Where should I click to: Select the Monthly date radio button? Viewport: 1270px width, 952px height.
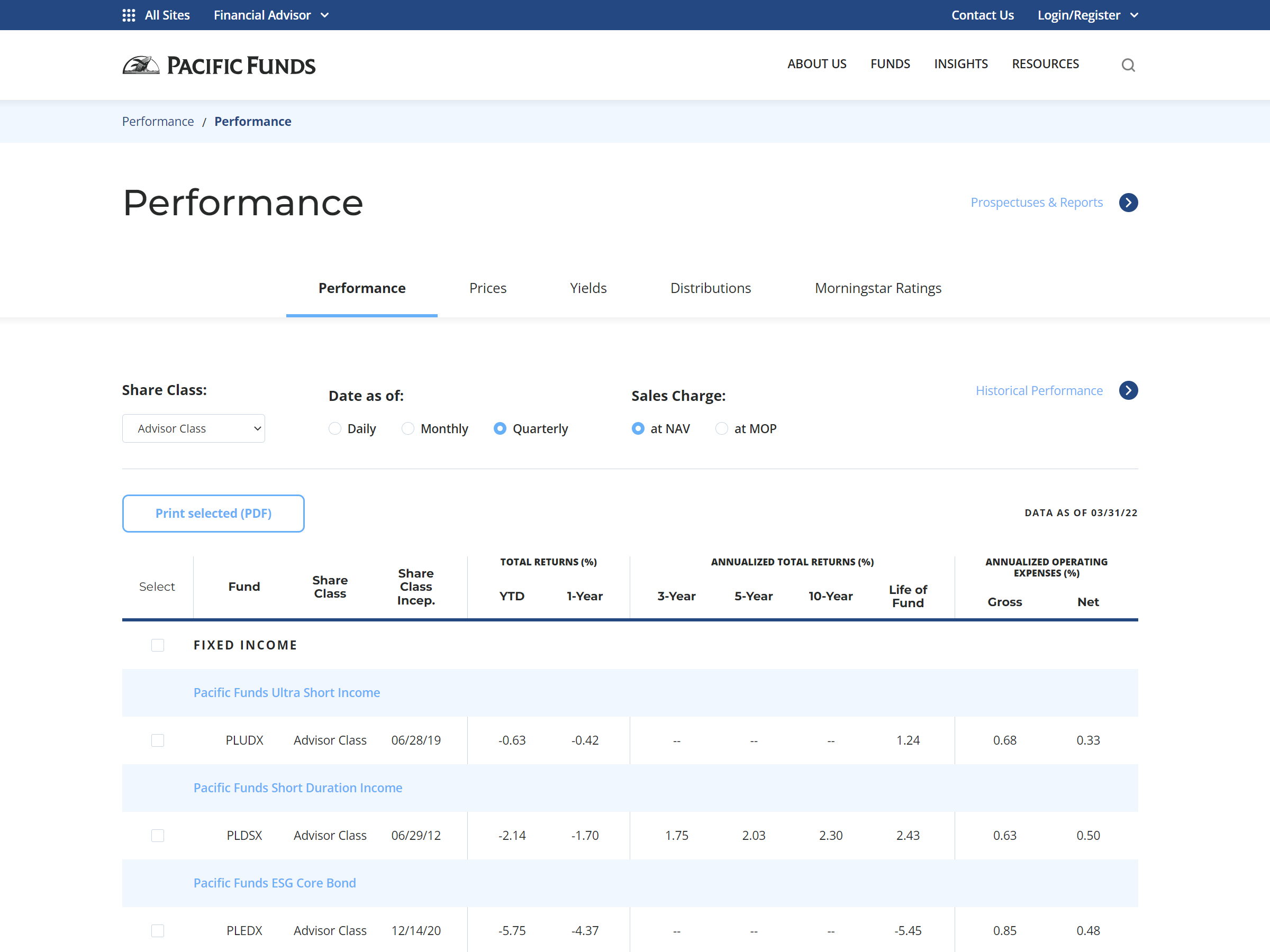click(407, 428)
